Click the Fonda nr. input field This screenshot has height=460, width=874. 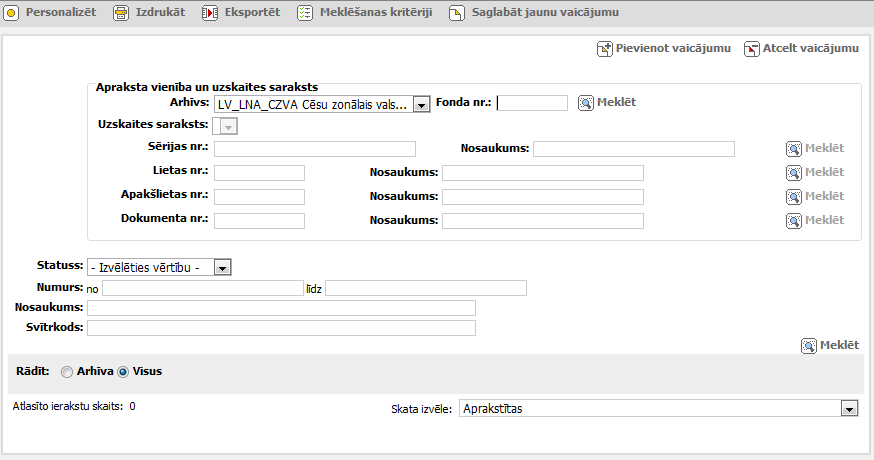tap(532, 103)
